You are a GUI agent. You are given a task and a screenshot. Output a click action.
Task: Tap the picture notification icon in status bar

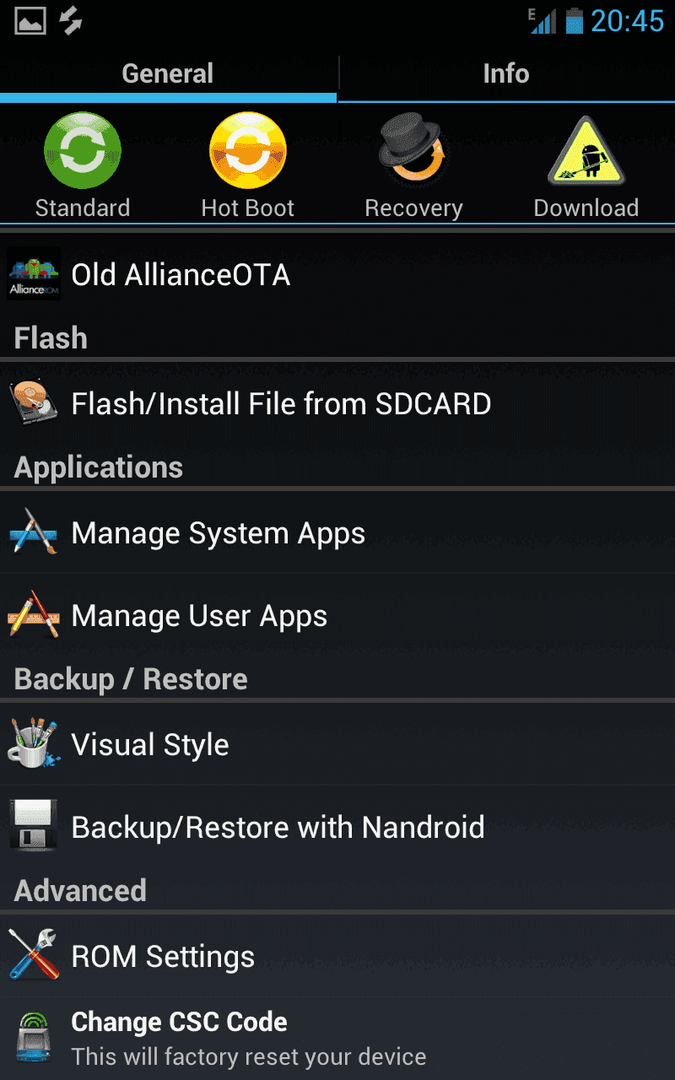click(30, 21)
